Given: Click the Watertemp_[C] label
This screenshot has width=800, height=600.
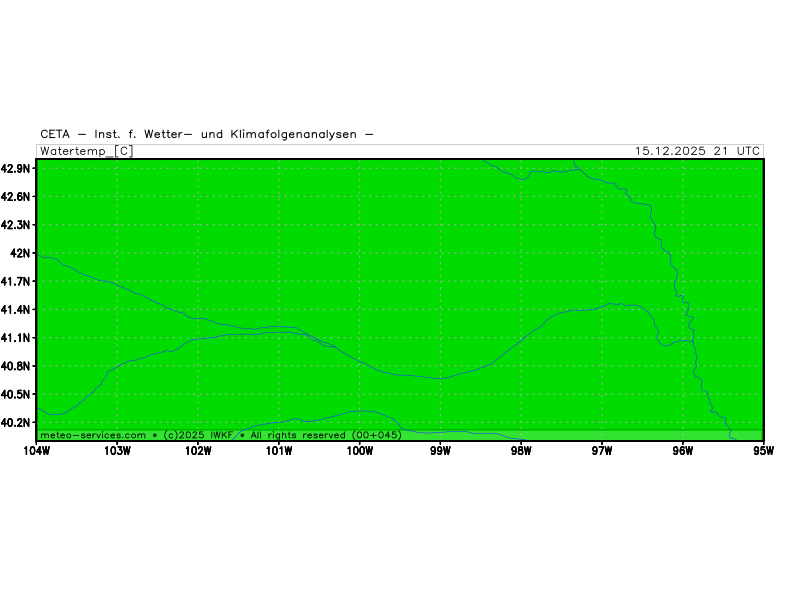Looking at the screenshot, I should tap(86, 151).
